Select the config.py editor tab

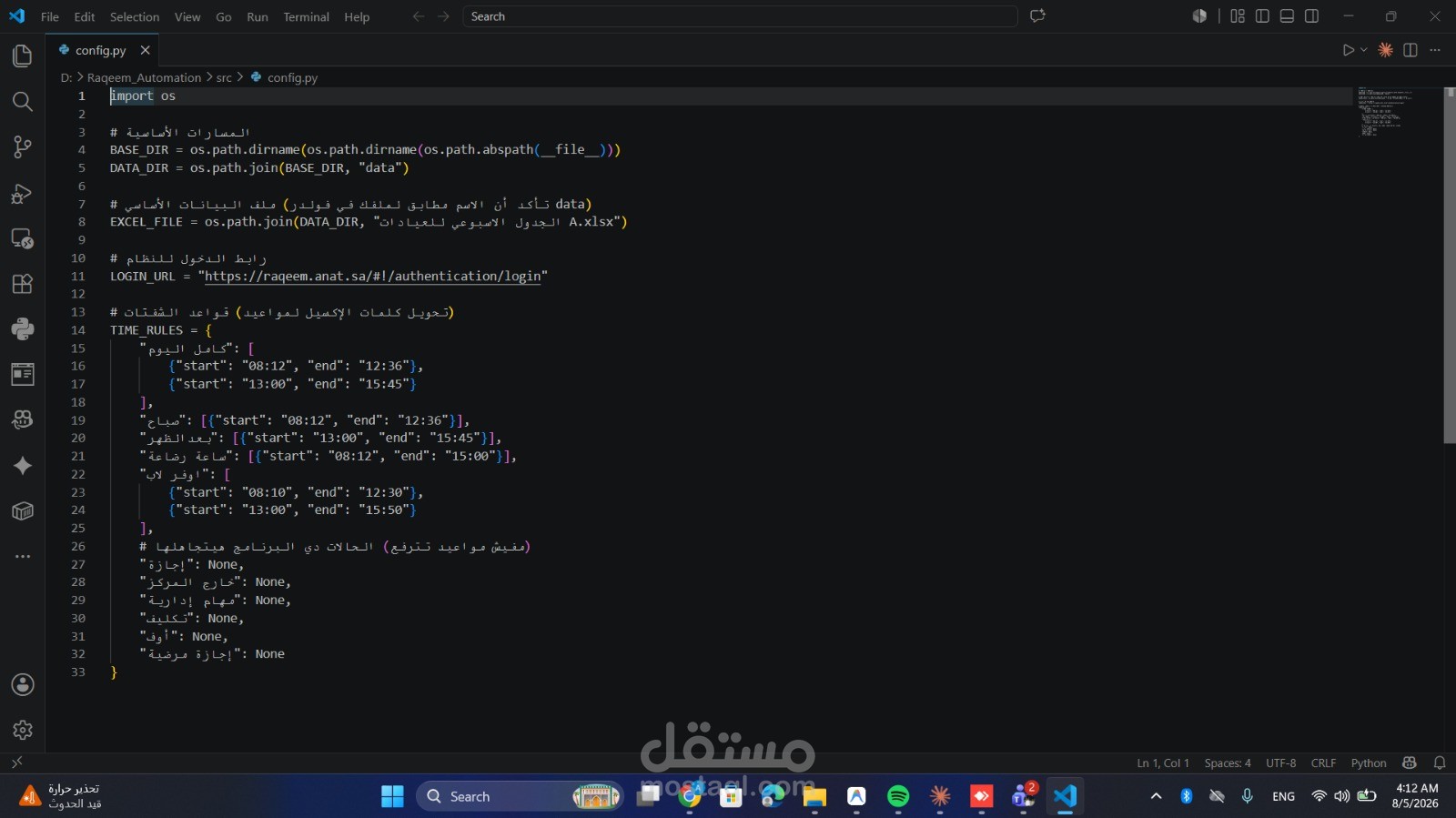[x=103, y=50]
